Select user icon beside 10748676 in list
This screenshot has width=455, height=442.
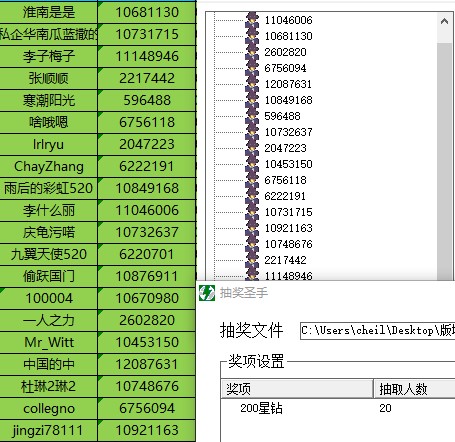coord(252,244)
